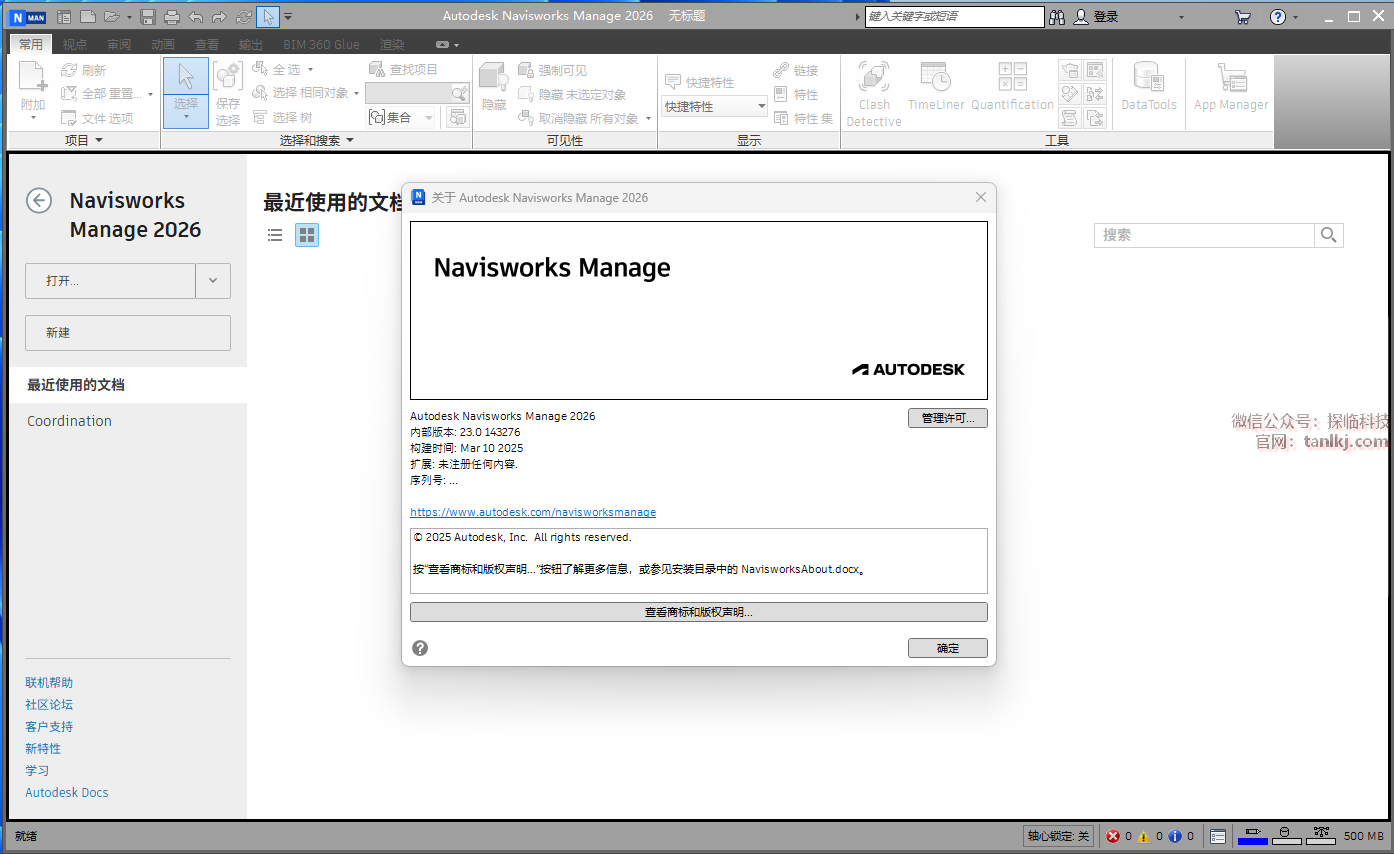Viewport: 1394px width, 854px height.
Task: Click the Open folder icon in quick access toolbar
Action: pyautogui.click(x=112, y=17)
